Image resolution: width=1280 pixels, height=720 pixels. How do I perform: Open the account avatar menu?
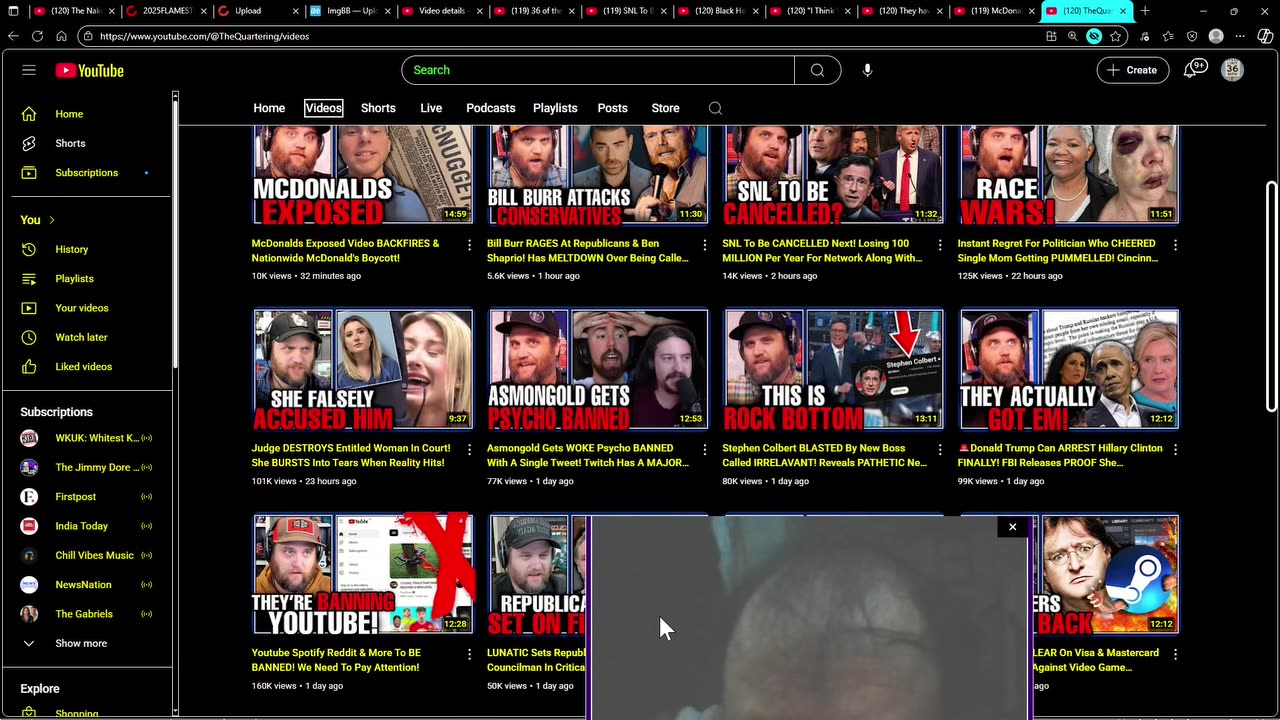(1232, 70)
